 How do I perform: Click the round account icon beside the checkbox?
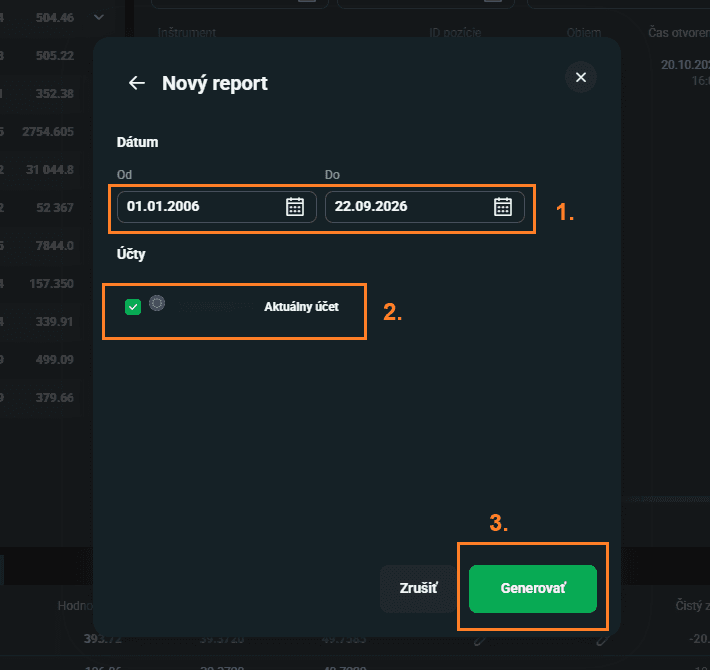coord(157,303)
